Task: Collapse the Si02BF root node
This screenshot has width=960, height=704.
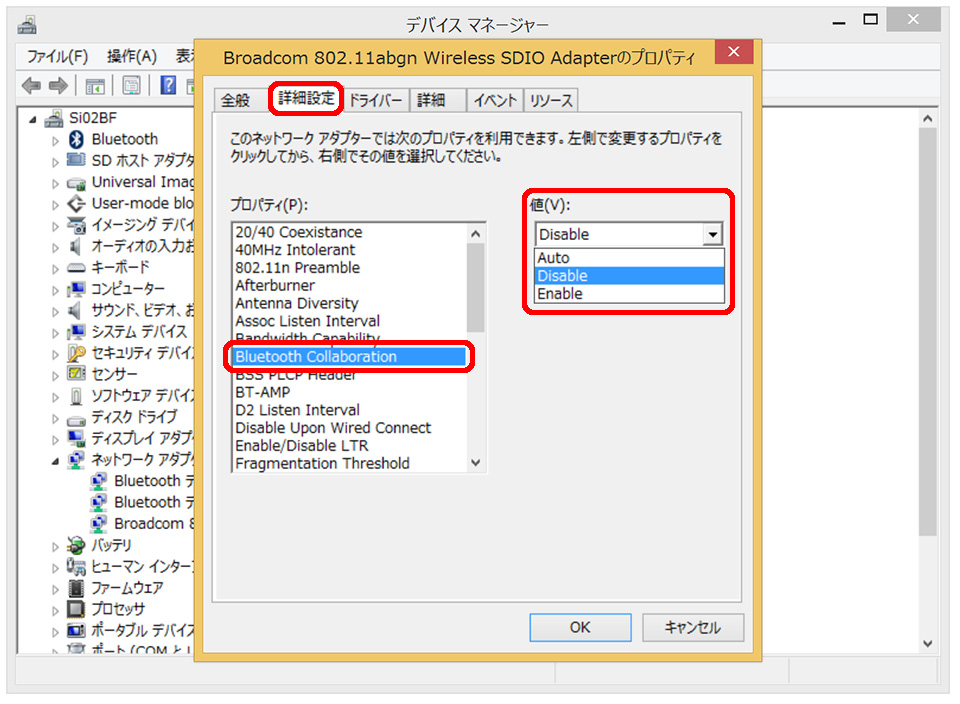Action: pyautogui.click(x=32, y=119)
